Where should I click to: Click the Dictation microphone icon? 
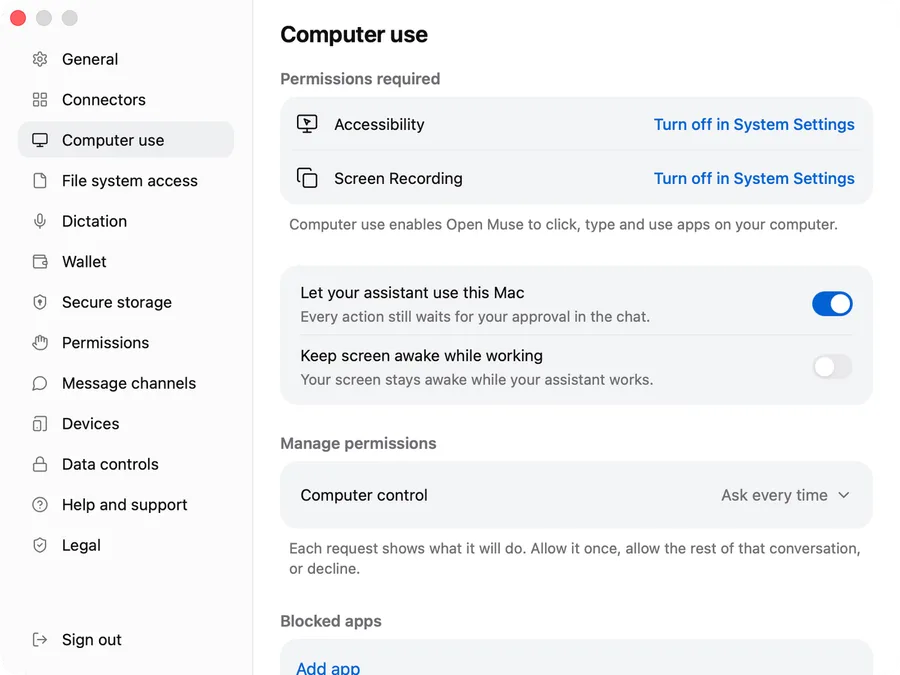40,221
